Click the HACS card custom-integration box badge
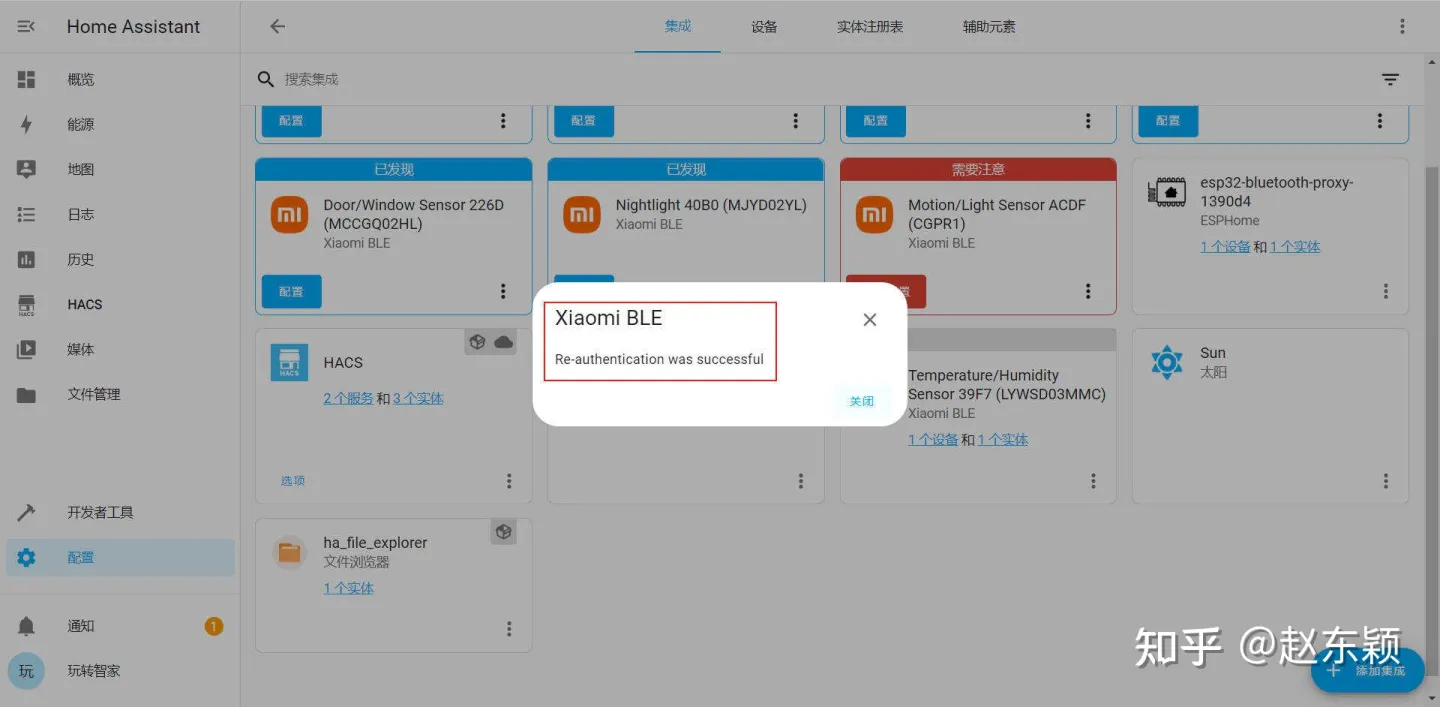This screenshot has height=707, width=1440. 478,342
